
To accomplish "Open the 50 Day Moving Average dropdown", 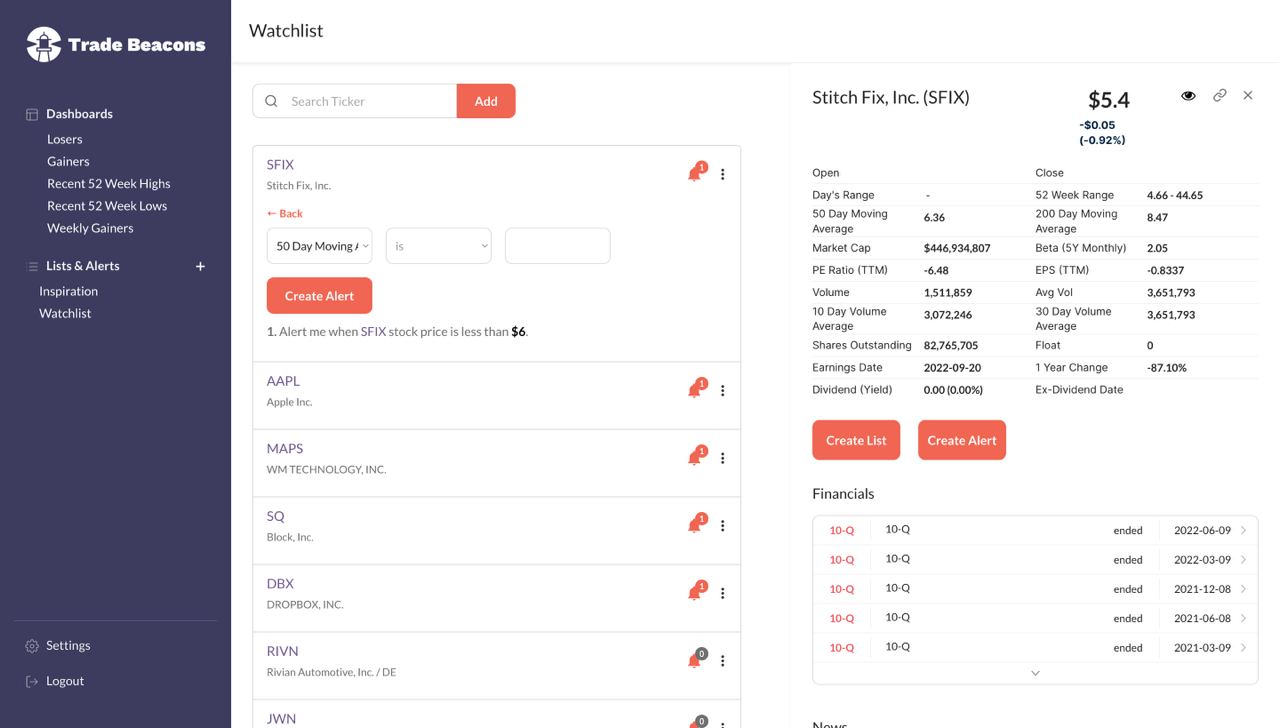I will tap(319, 246).
